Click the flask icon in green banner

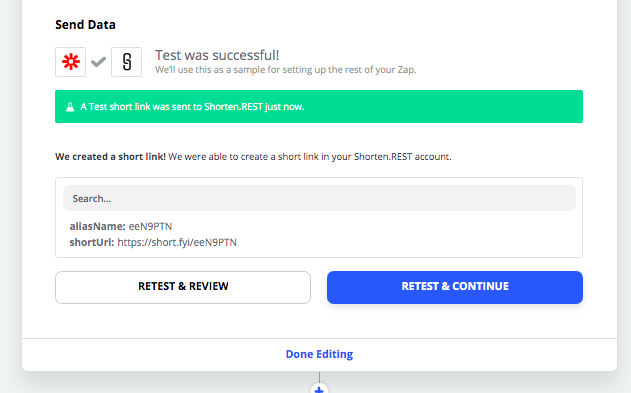coord(70,107)
